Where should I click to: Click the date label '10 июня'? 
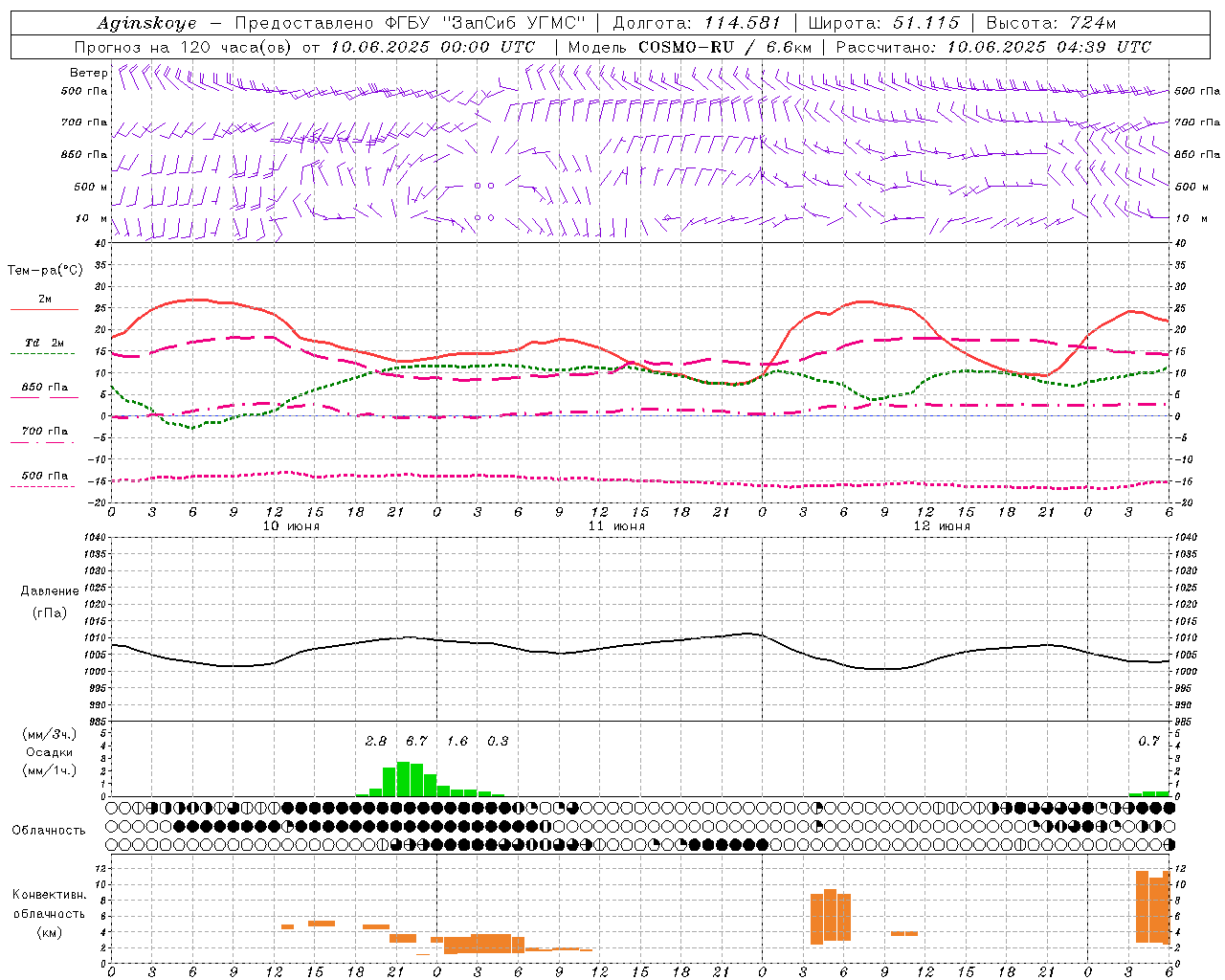[x=291, y=526]
